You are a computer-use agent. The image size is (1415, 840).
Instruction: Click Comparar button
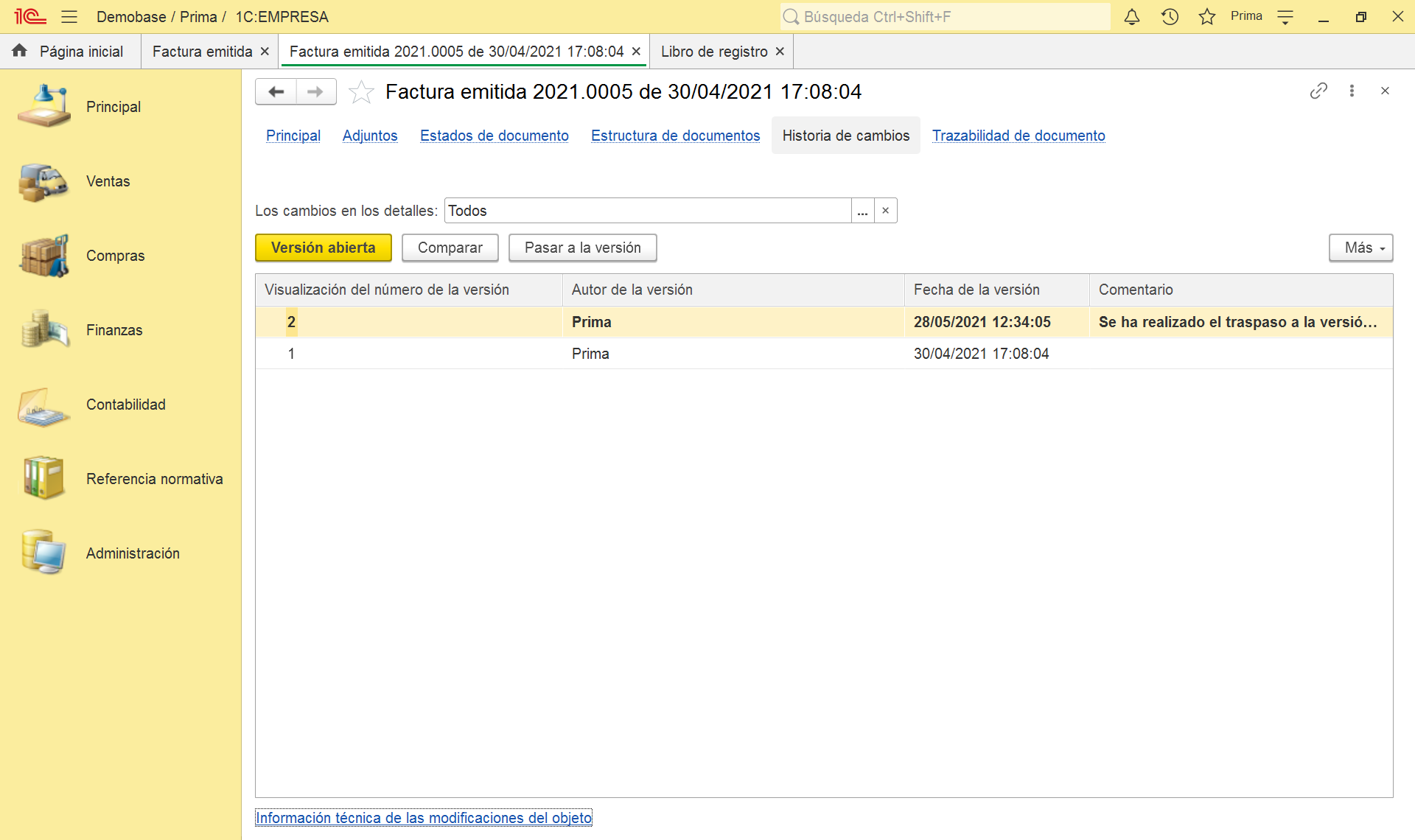point(450,248)
